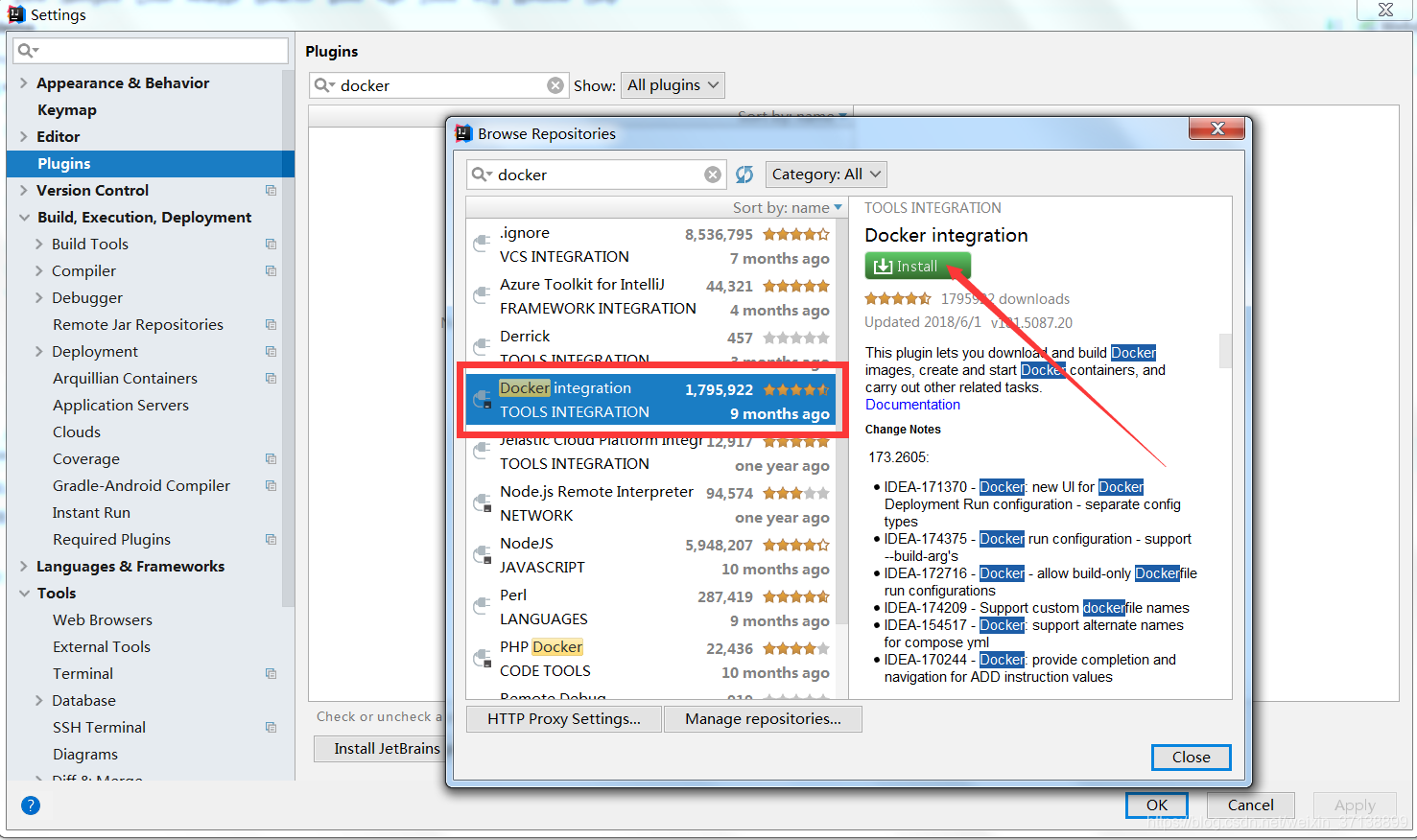
Task: Open the Documentation link
Action: point(912,405)
